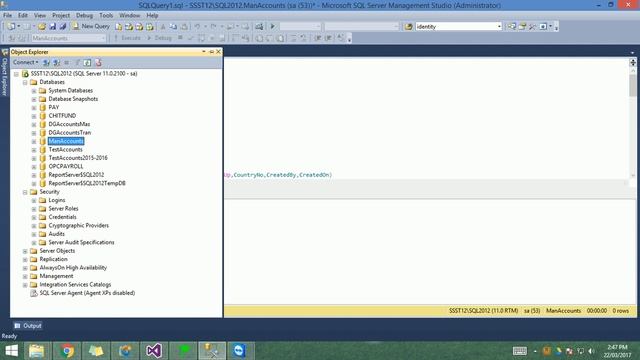Open TeamViewer from the taskbar

click(x=240, y=351)
